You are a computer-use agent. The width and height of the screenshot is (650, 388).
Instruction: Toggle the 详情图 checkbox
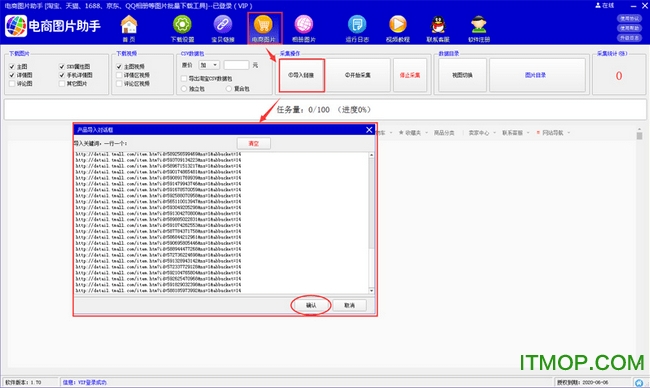click(x=12, y=75)
